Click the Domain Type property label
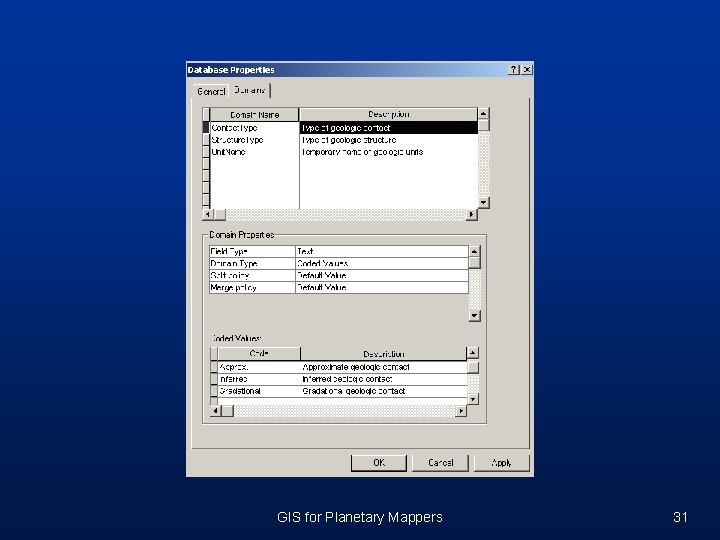 coord(252,263)
